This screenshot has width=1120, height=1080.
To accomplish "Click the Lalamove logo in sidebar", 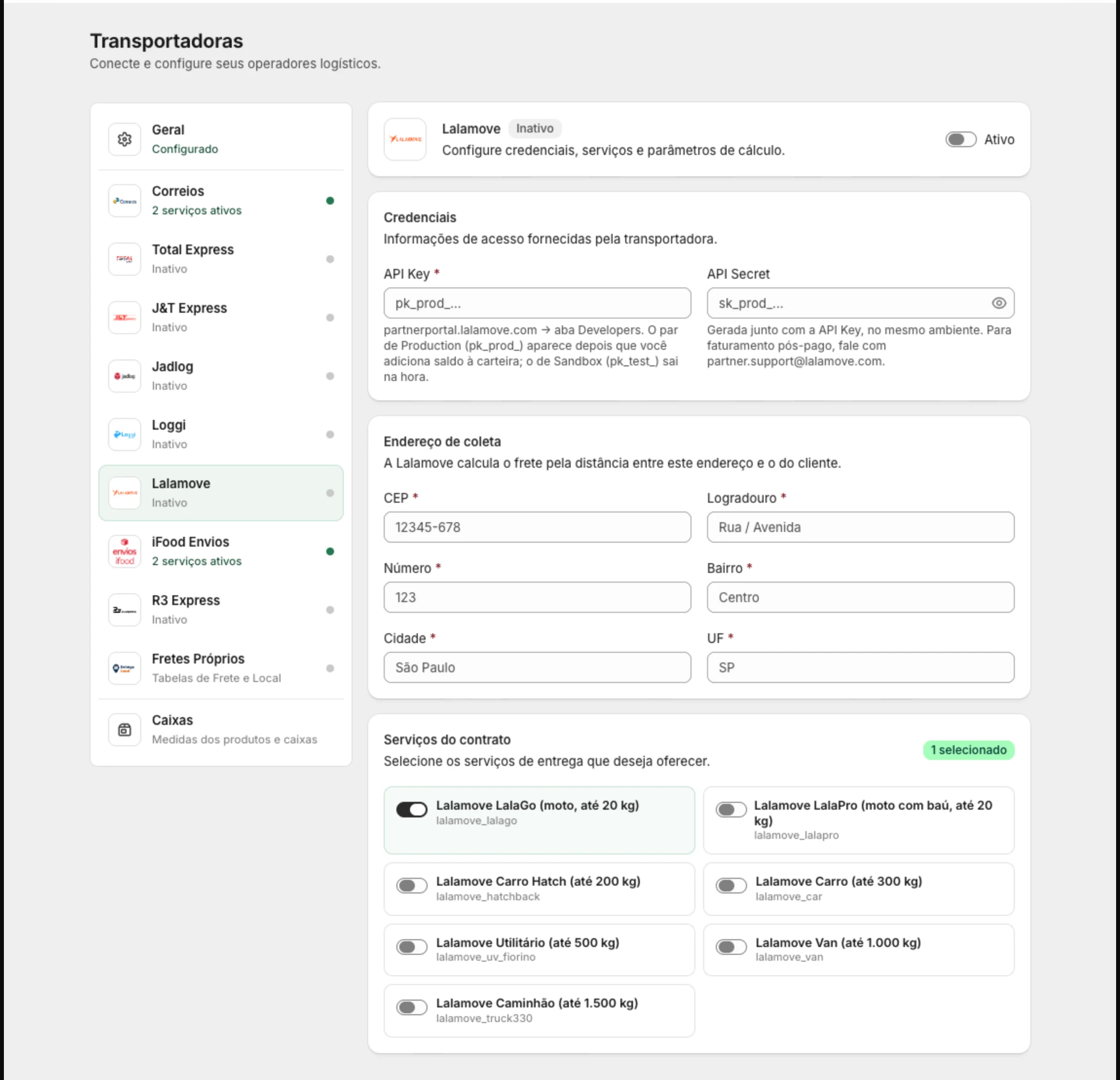I will 125,493.
